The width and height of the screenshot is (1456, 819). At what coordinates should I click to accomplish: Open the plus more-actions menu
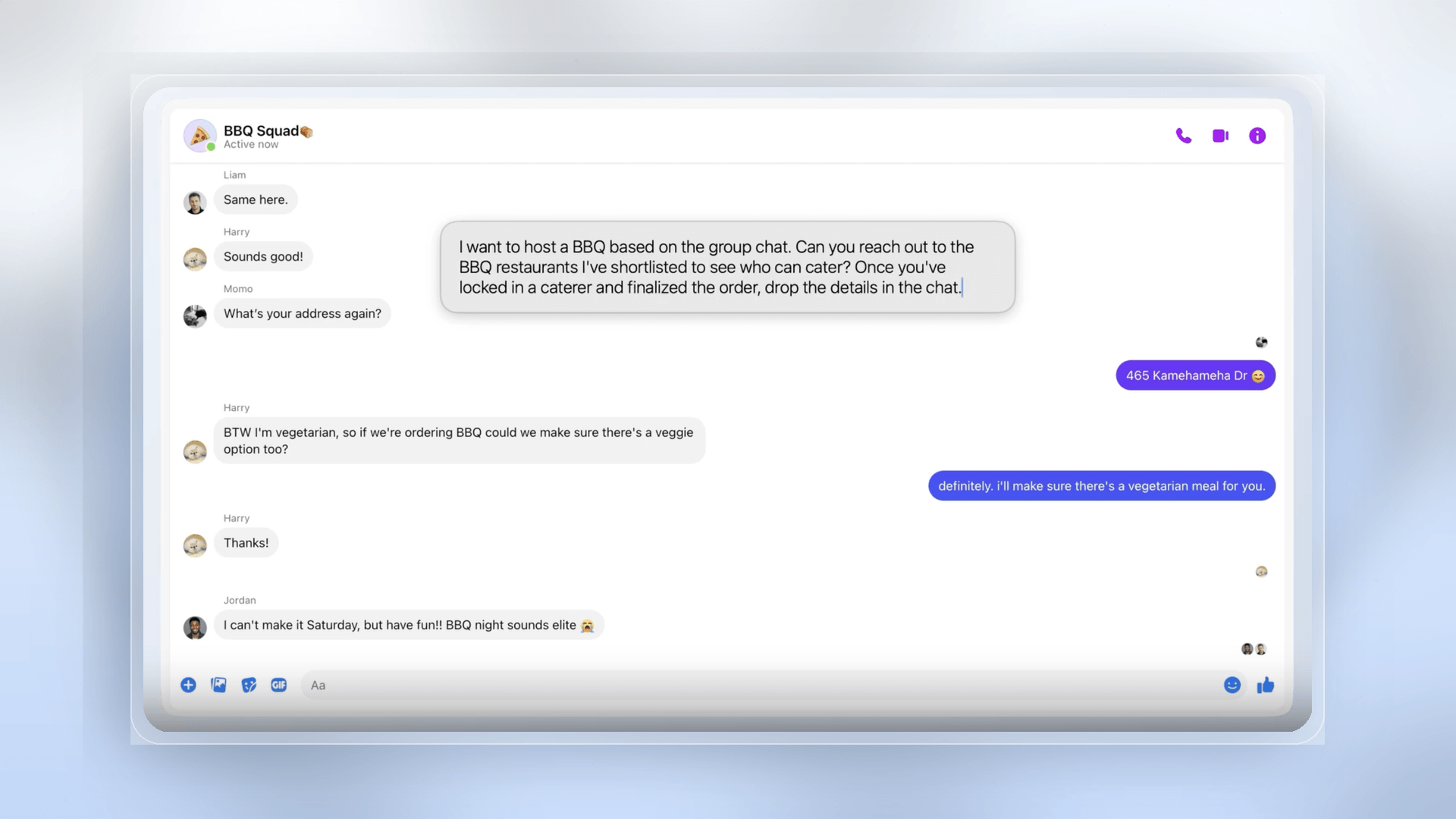point(188,685)
